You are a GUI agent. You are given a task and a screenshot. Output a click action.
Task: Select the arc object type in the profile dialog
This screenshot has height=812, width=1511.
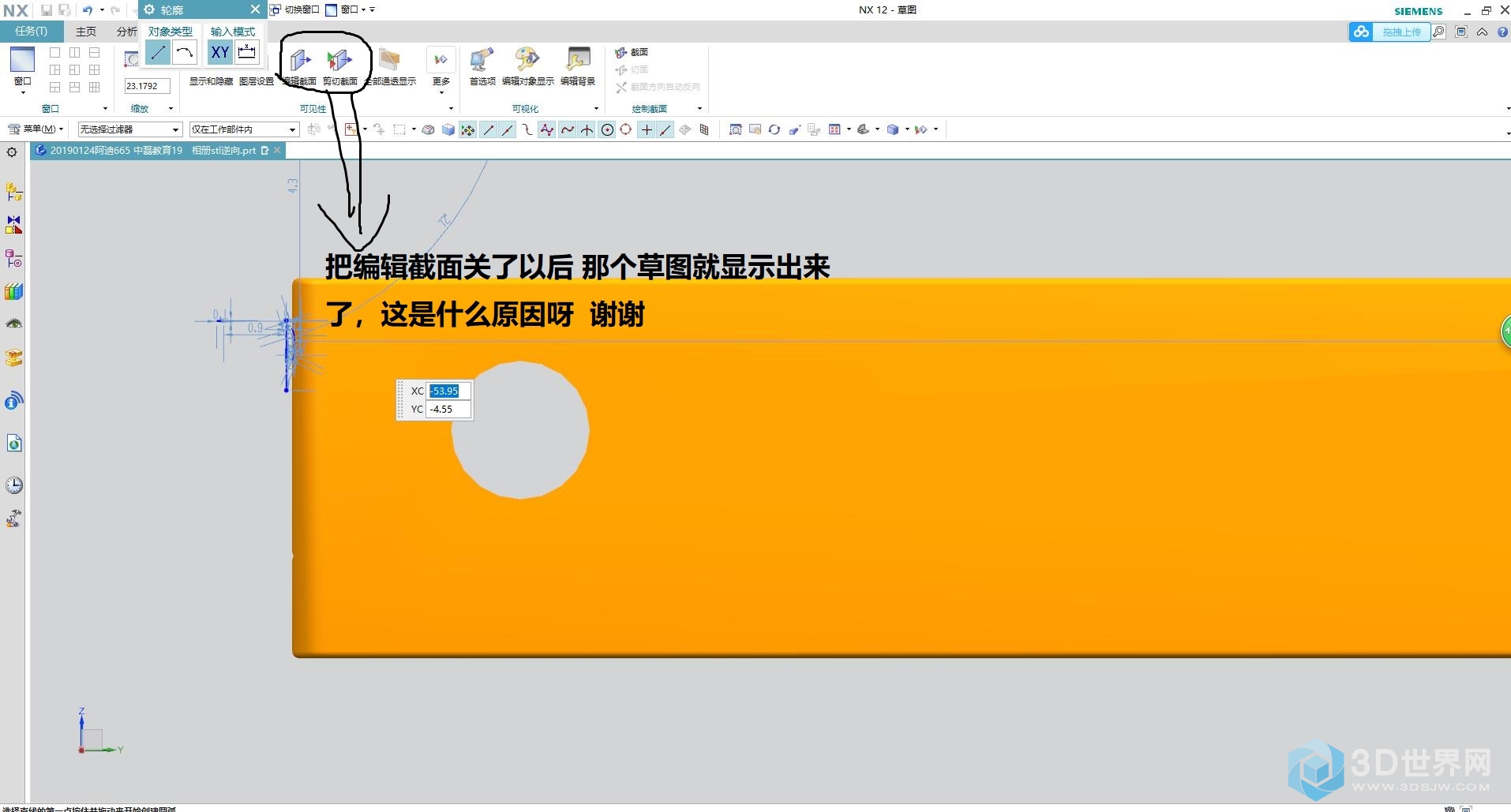pyautogui.click(x=185, y=53)
